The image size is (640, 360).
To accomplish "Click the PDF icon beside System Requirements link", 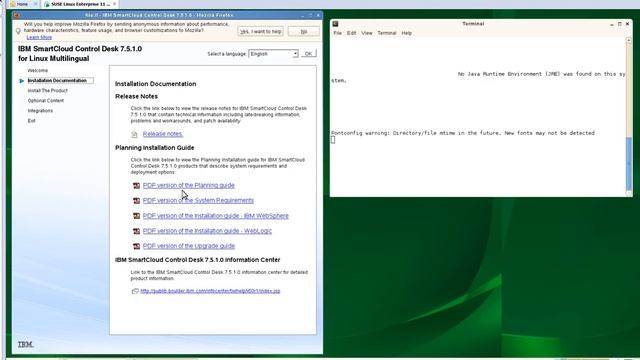I will (x=137, y=201).
